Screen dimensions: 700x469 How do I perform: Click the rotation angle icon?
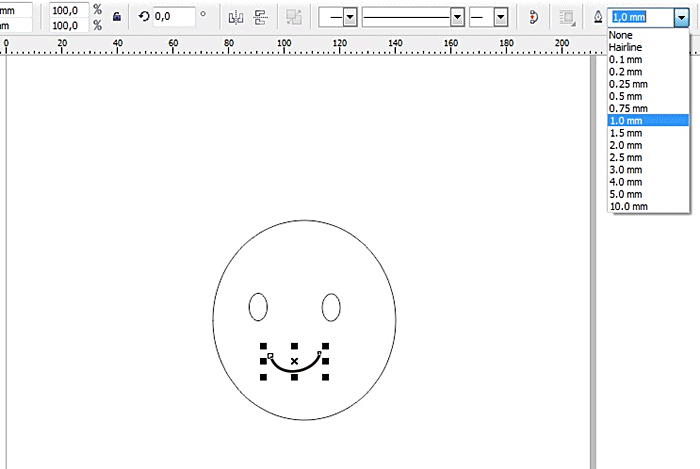(144, 17)
